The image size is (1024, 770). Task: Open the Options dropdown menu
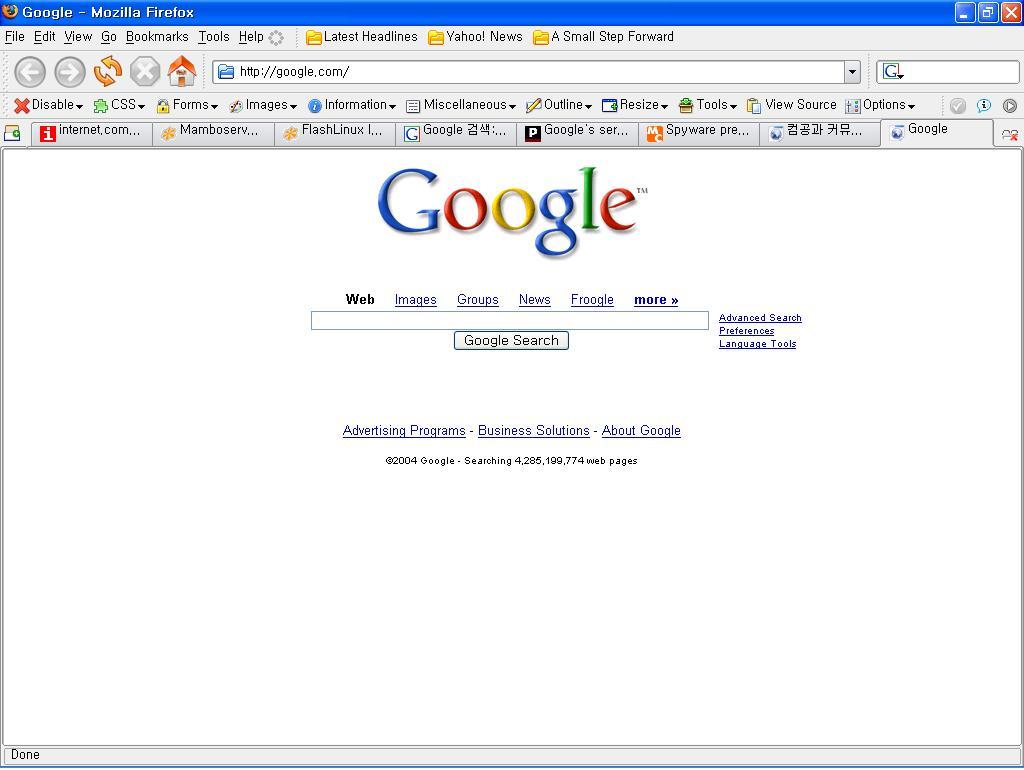(880, 105)
